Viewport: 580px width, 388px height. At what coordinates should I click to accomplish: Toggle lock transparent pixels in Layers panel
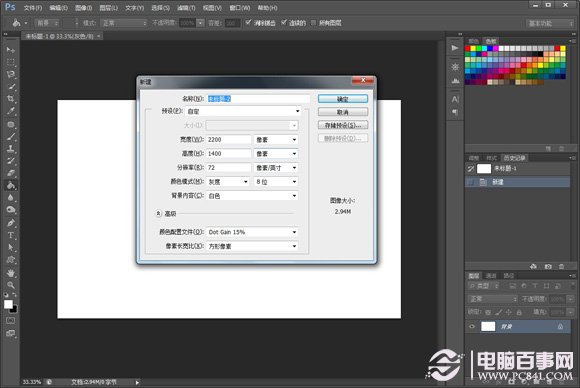click(x=488, y=313)
